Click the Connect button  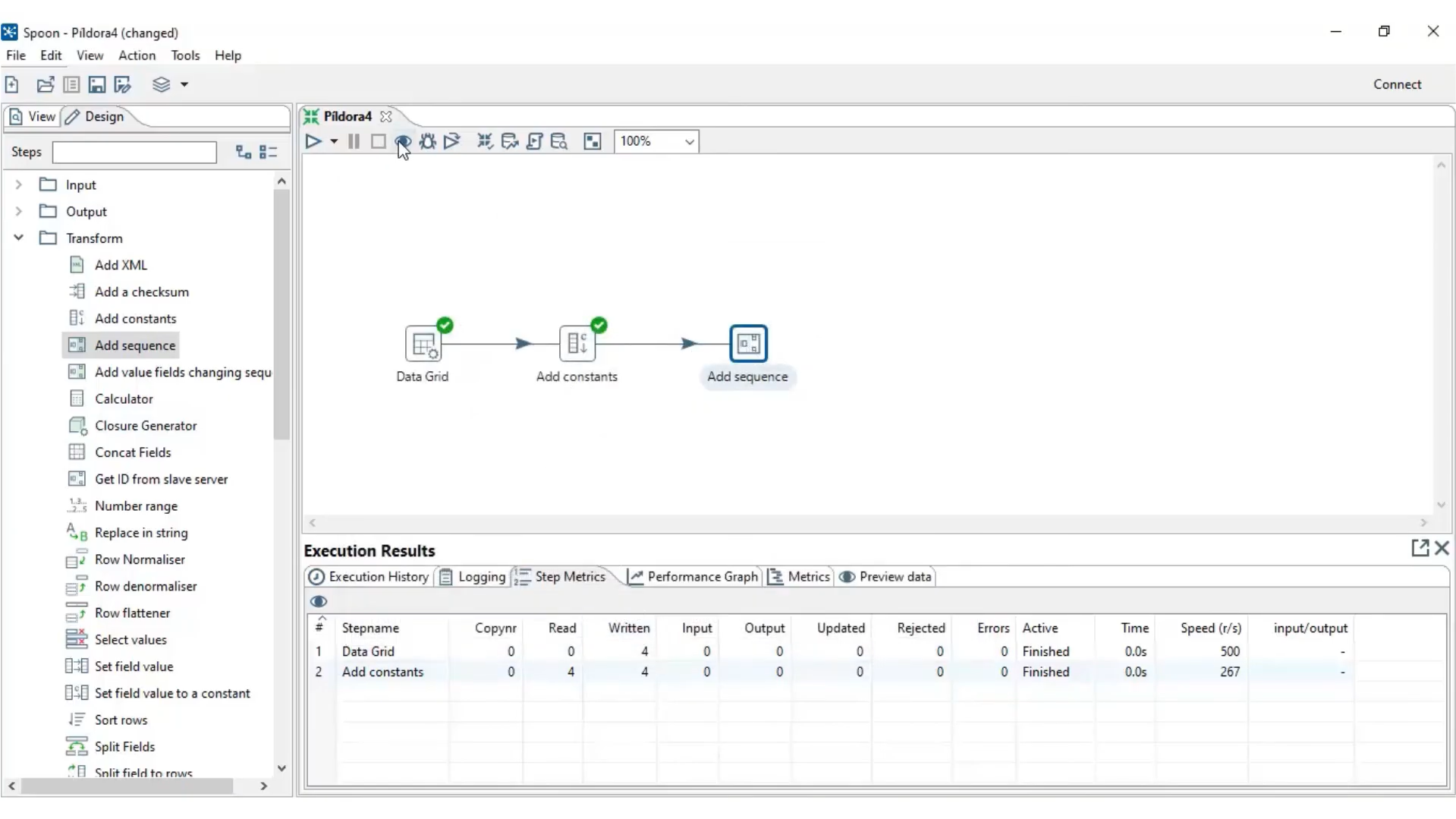pos(1398,83)
